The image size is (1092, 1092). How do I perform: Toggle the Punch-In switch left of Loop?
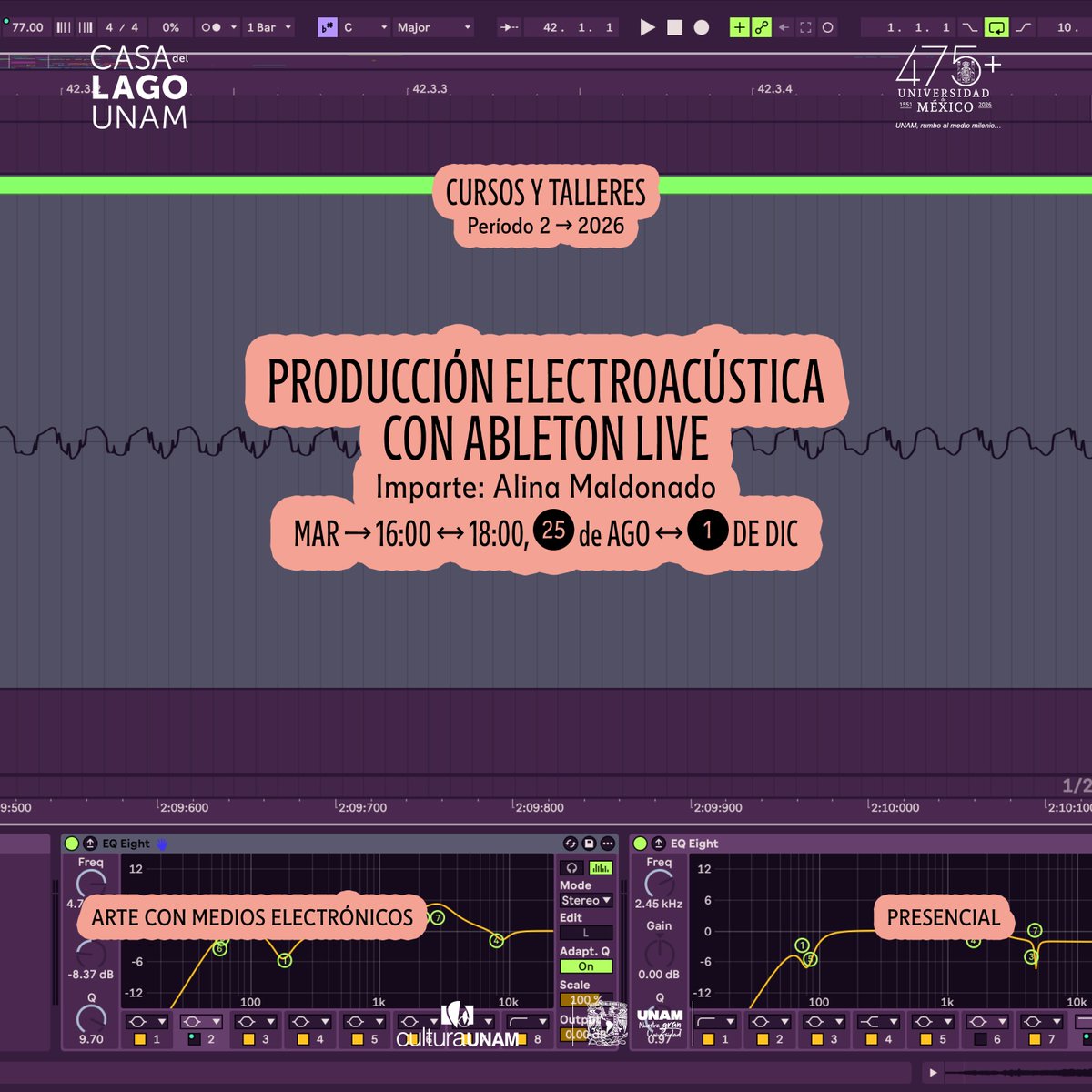tap(970, 27)
